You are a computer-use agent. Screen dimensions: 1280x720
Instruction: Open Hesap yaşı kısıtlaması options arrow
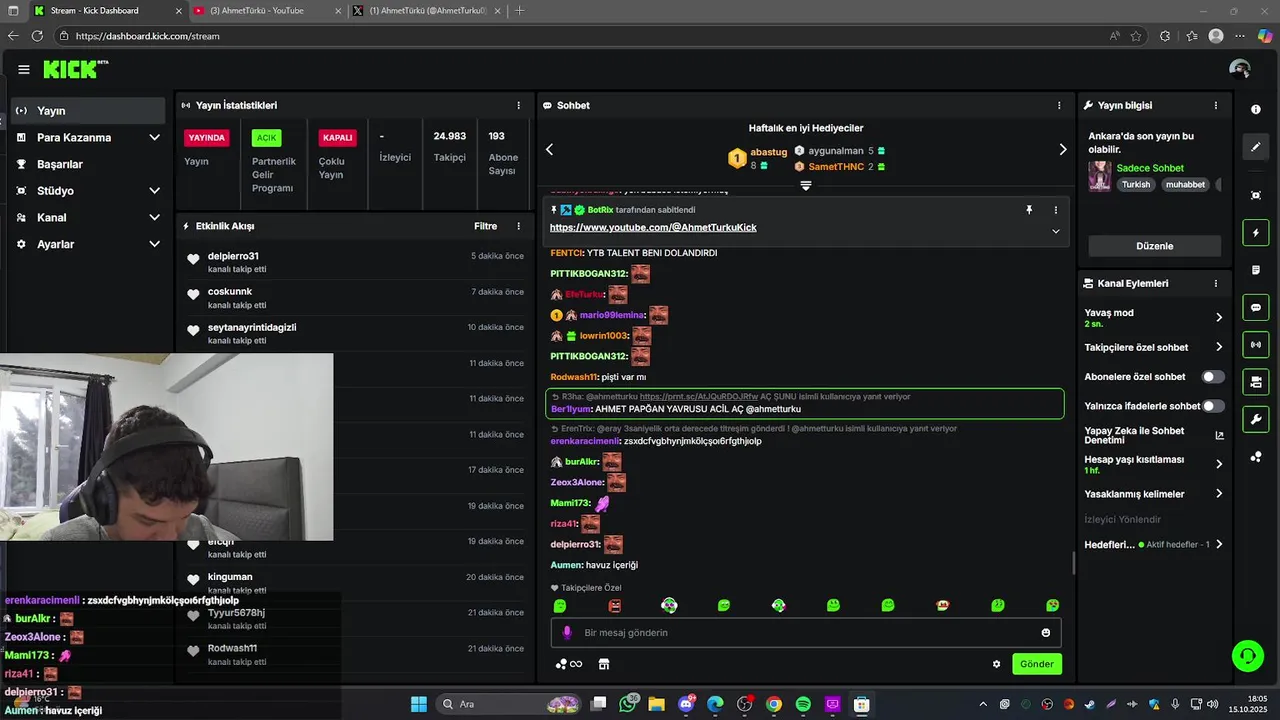pyautogui.click(x=1218, y=464)
